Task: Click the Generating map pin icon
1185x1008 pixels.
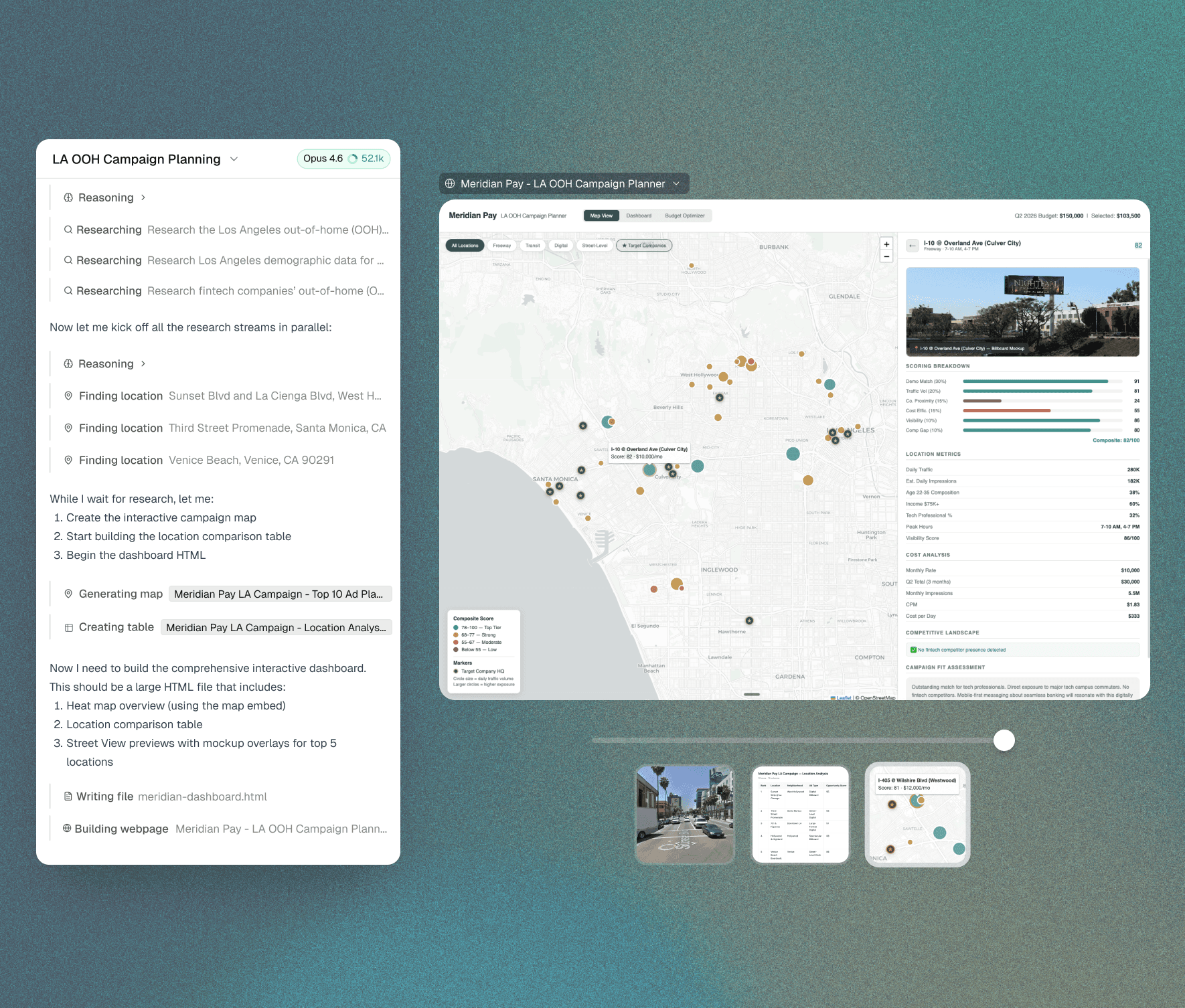Action: click(x=68, y=594)
